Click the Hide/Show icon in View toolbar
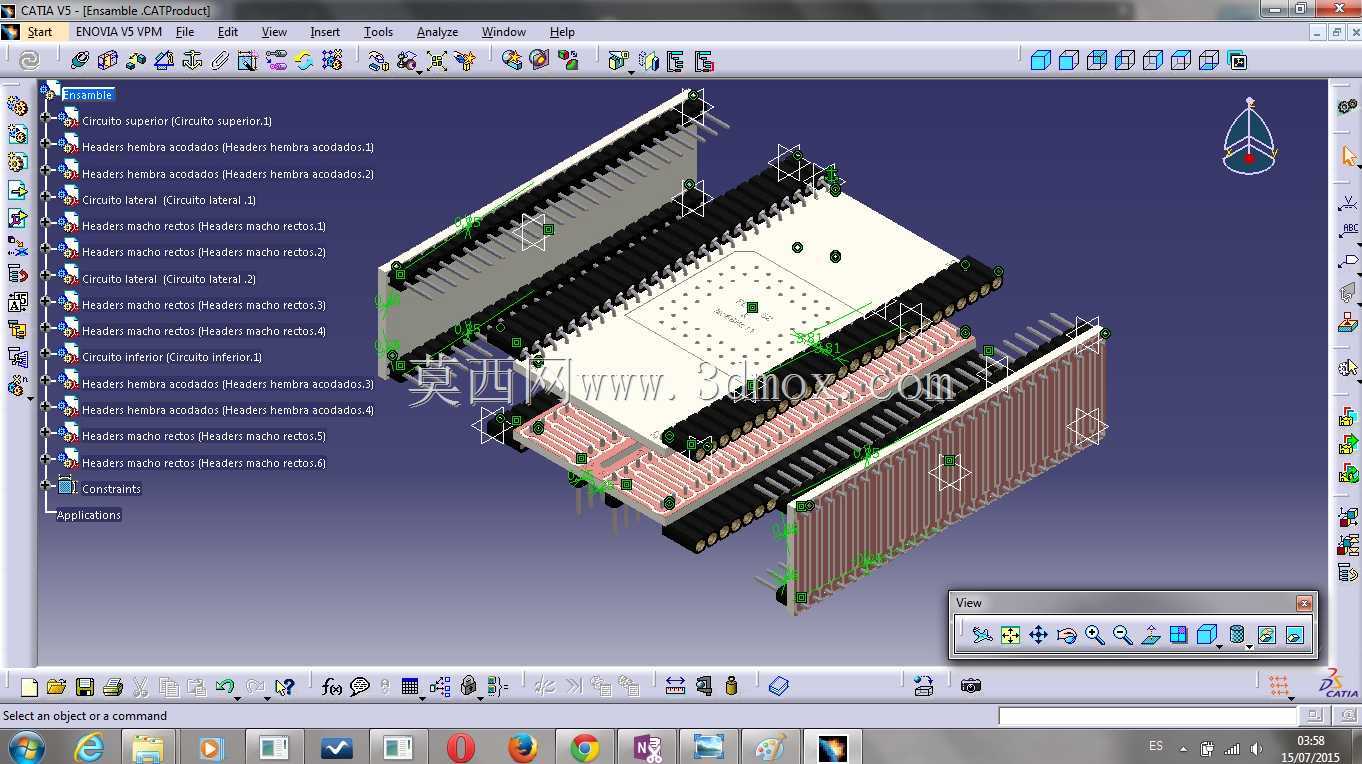Viewport: 1362px width, 764px height. coord(1266,635)
